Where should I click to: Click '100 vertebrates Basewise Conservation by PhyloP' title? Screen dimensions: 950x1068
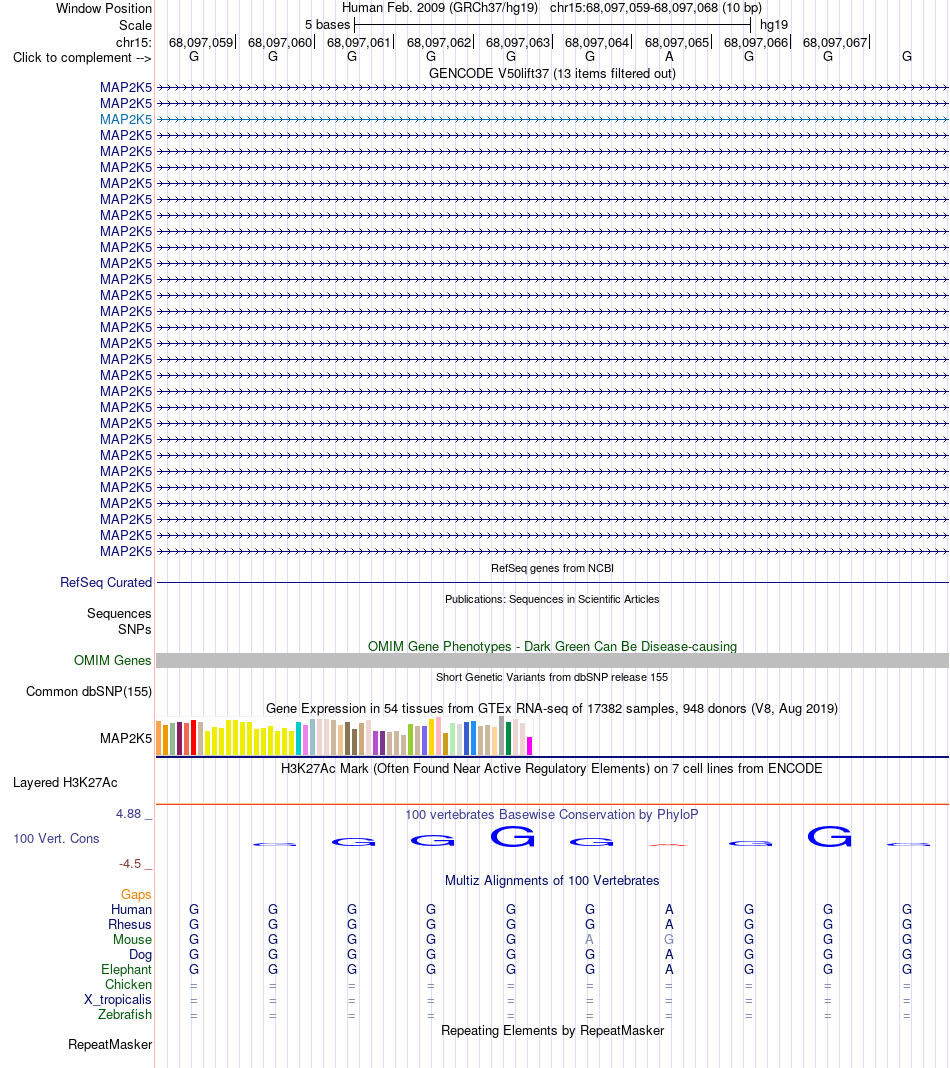552,815
